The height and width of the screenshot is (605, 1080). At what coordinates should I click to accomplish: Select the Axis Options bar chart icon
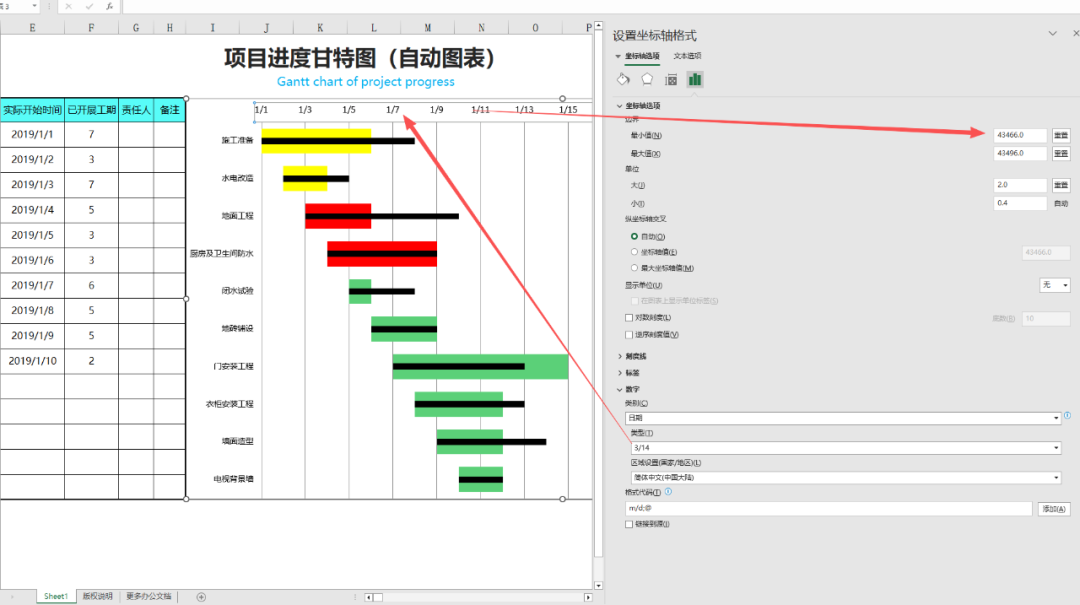tap(695, 79)
